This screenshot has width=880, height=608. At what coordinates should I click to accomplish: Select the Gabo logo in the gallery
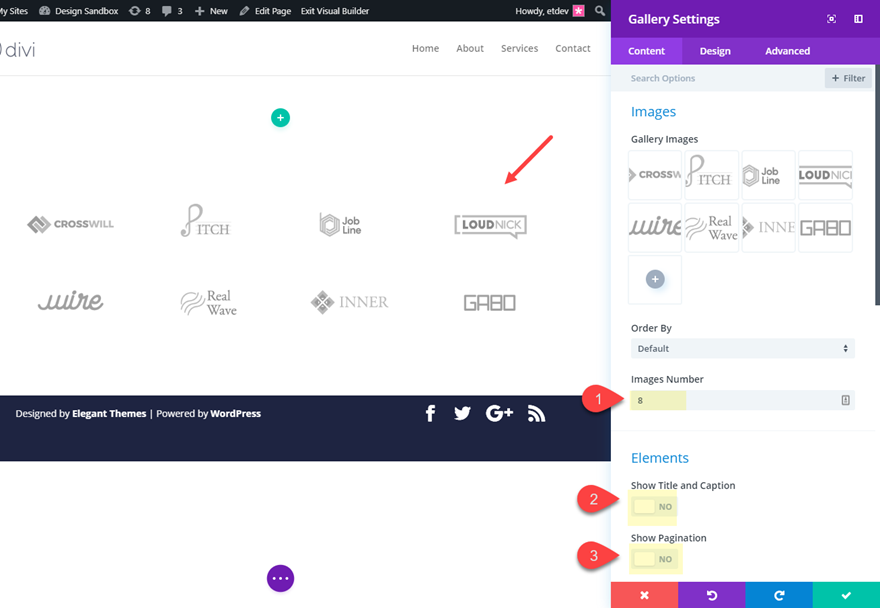click(x=489, y=303)
